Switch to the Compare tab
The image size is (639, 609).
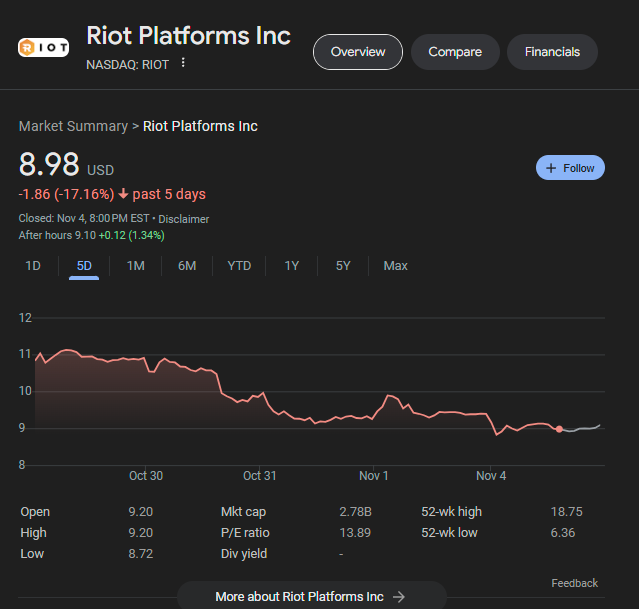point(455,52)
